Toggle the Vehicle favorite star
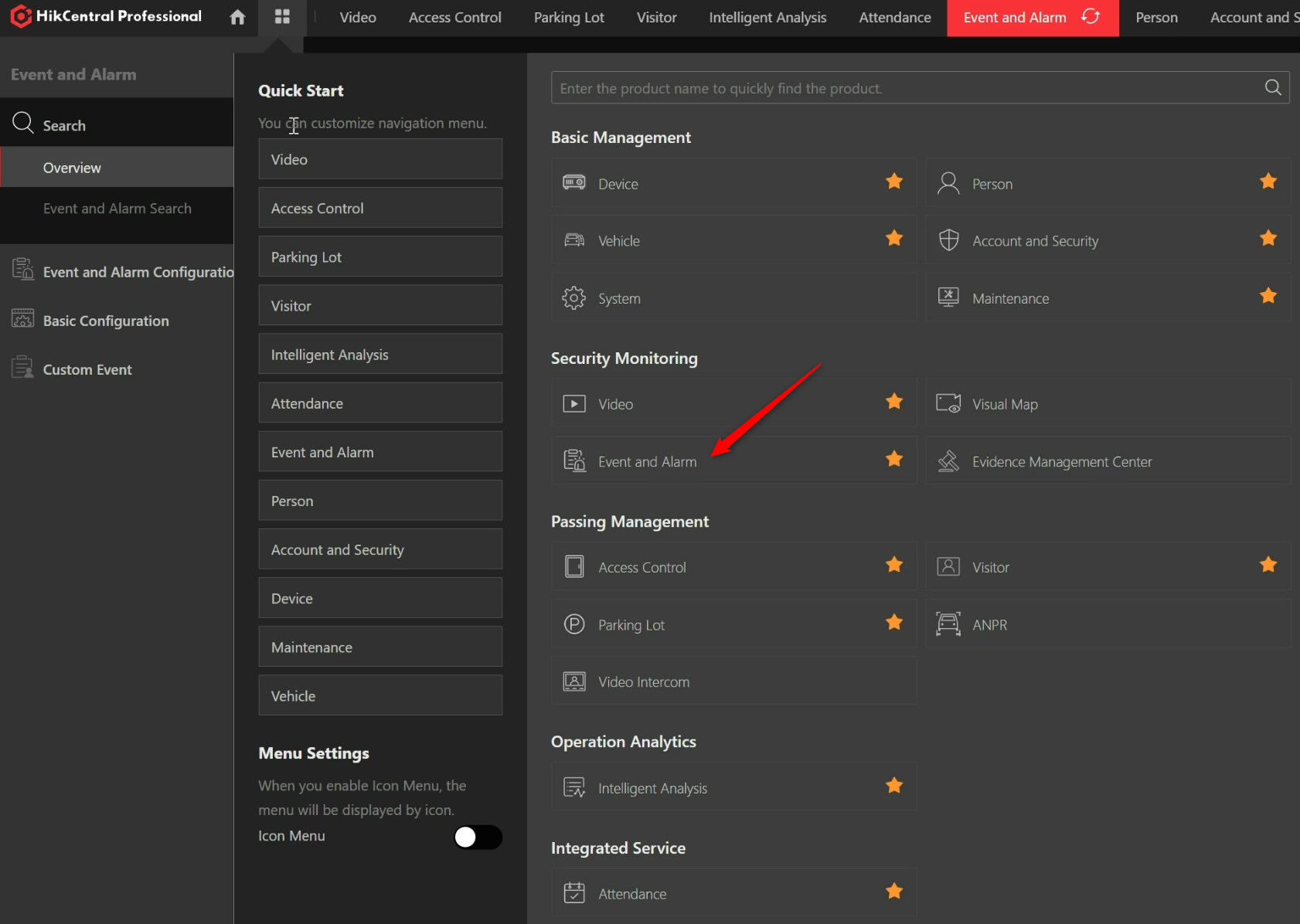Viewport: 1300px width, 924px height. click(x=894, y=238)
